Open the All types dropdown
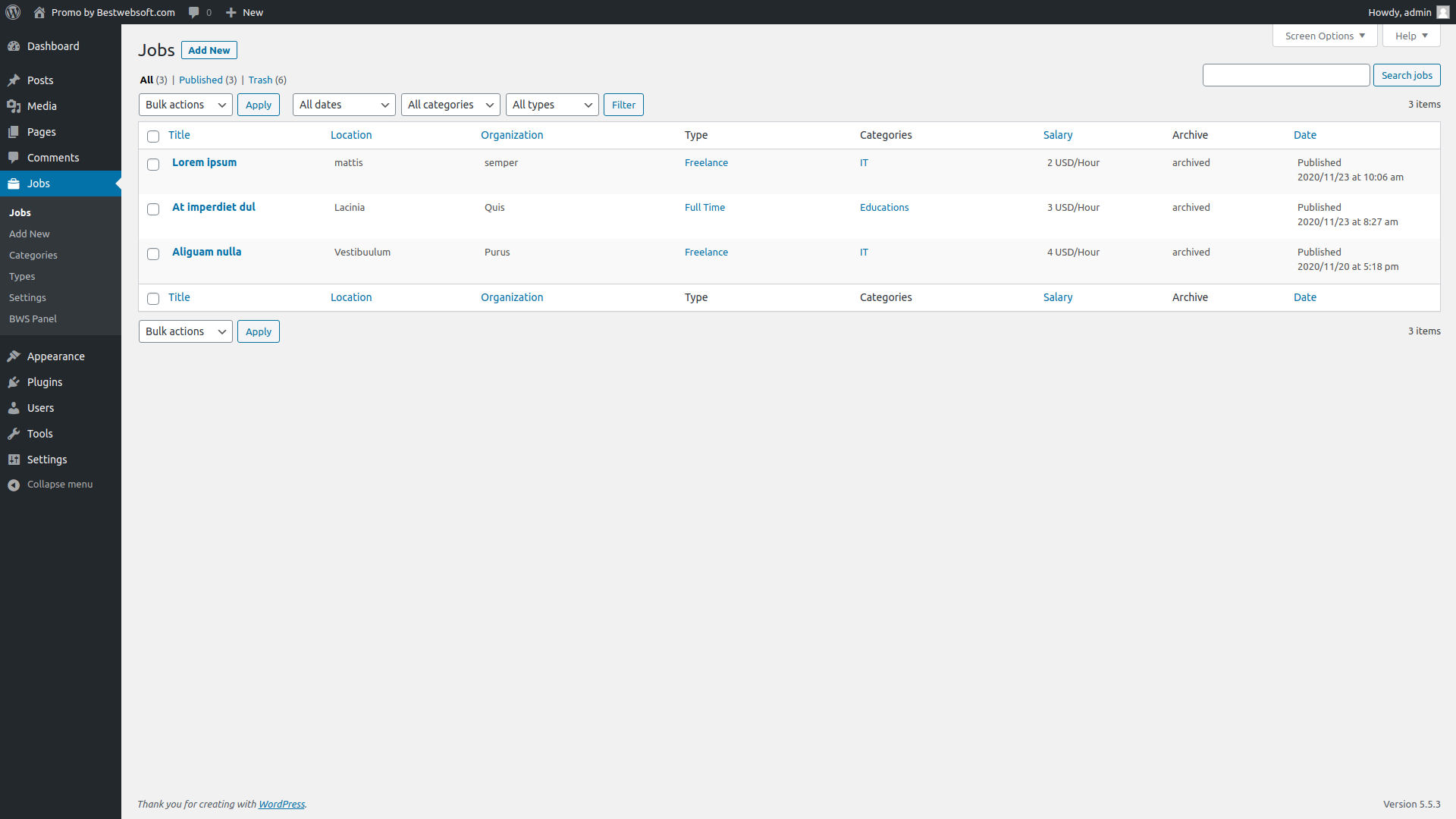 point(551,105)
